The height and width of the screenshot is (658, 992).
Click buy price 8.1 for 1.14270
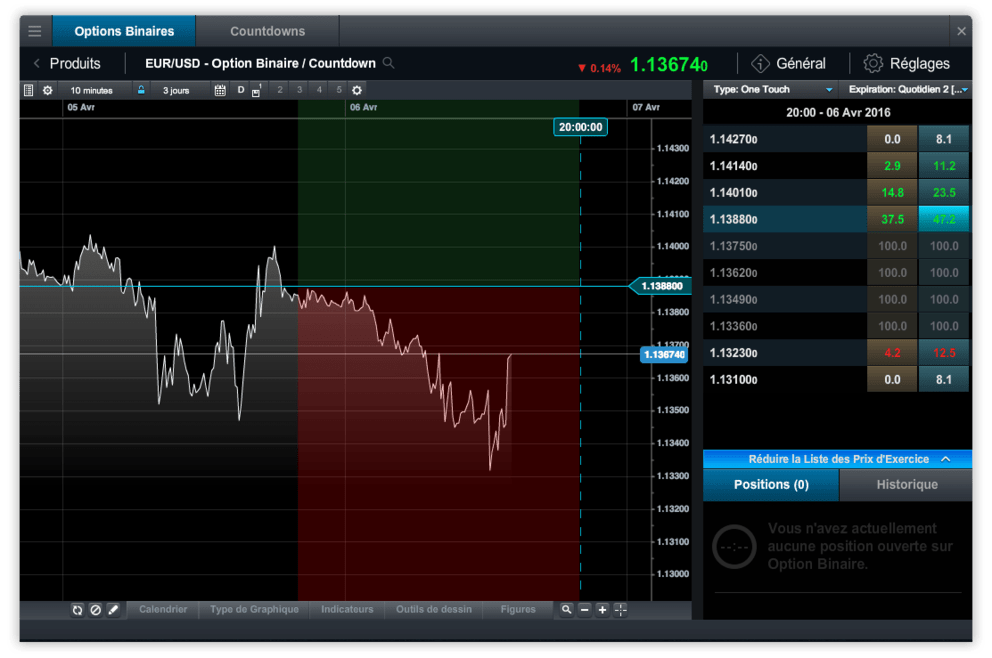click(943, 139)
